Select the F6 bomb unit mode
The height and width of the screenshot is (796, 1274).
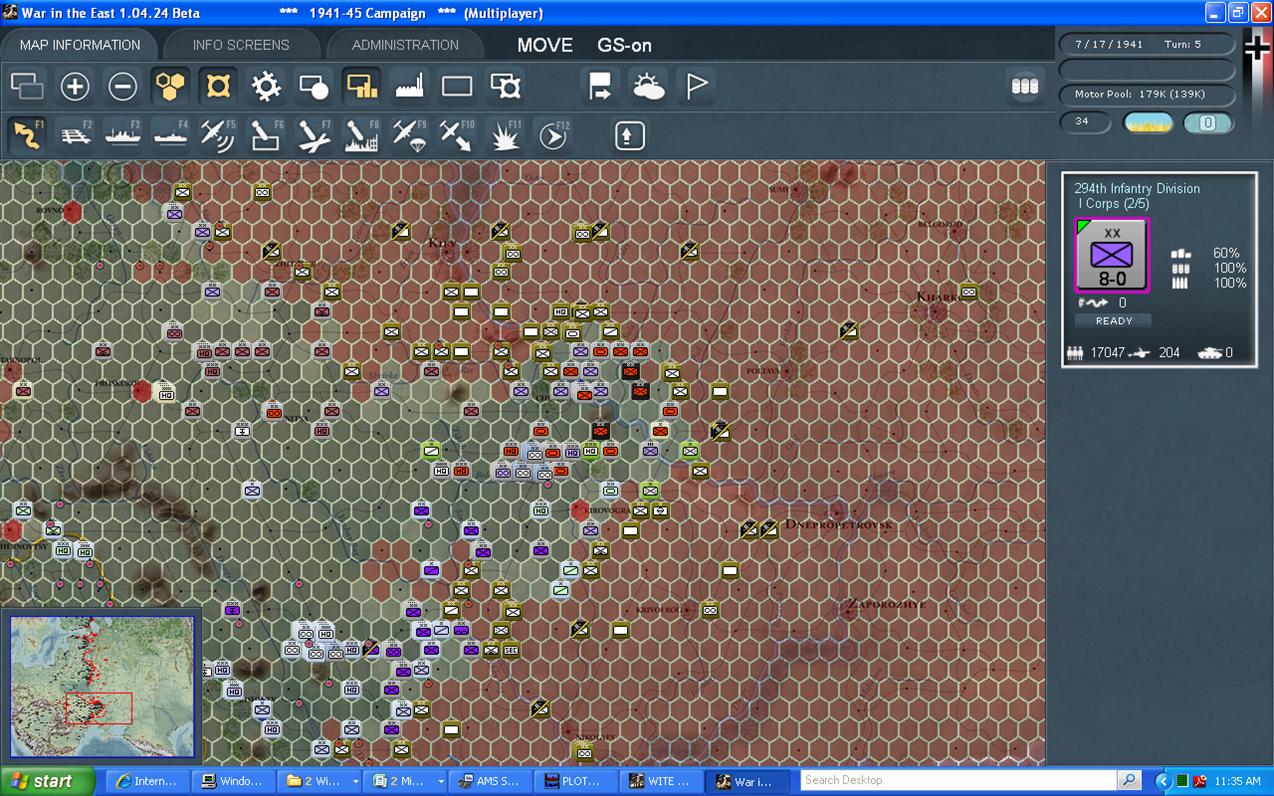click(x=266, y=135)
